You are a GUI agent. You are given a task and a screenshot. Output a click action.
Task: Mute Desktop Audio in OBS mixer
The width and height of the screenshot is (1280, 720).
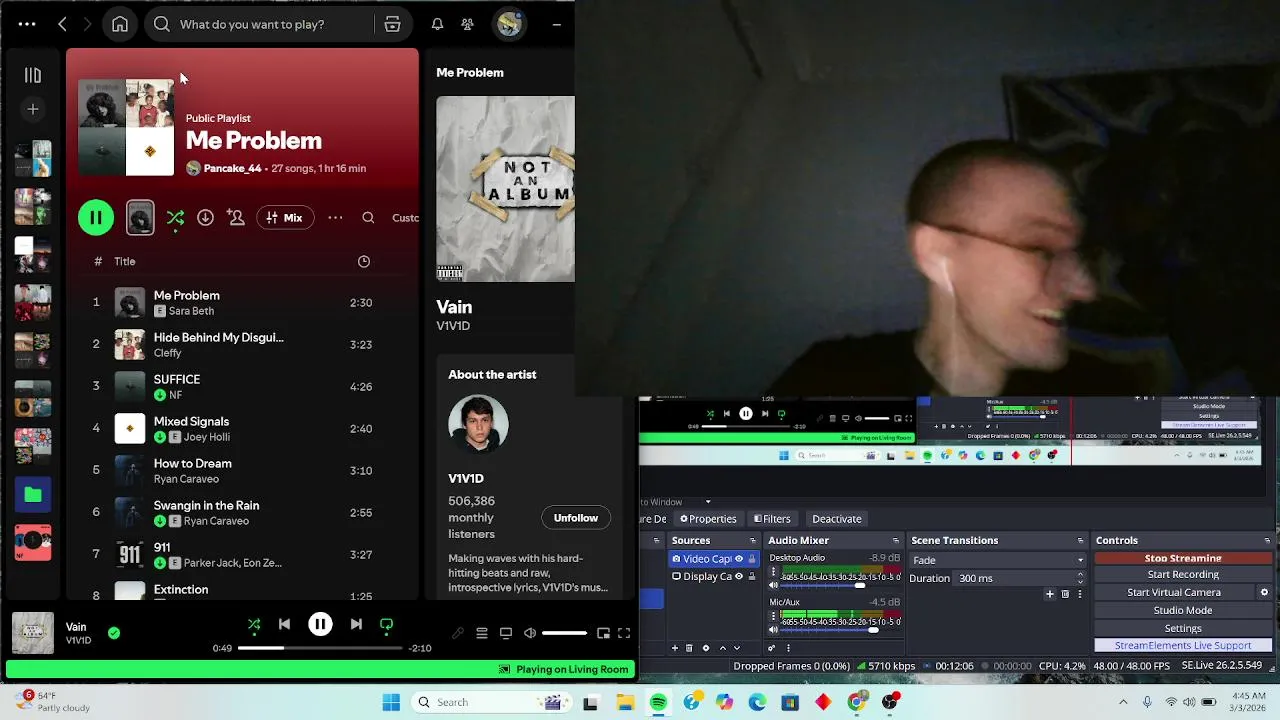[x=773, y=585]
